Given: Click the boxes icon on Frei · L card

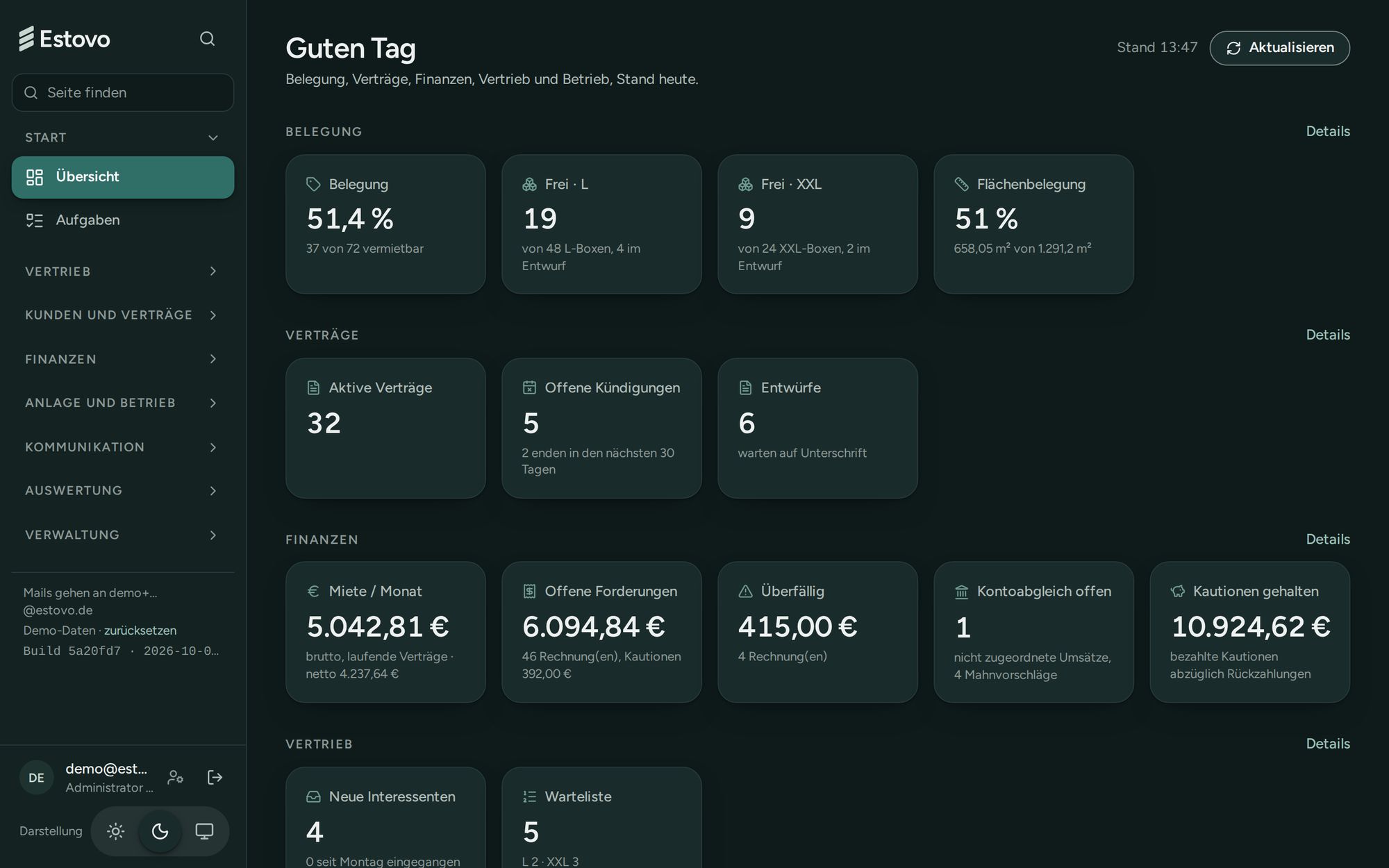Looking at the screenshot, I should coord(529,184).
